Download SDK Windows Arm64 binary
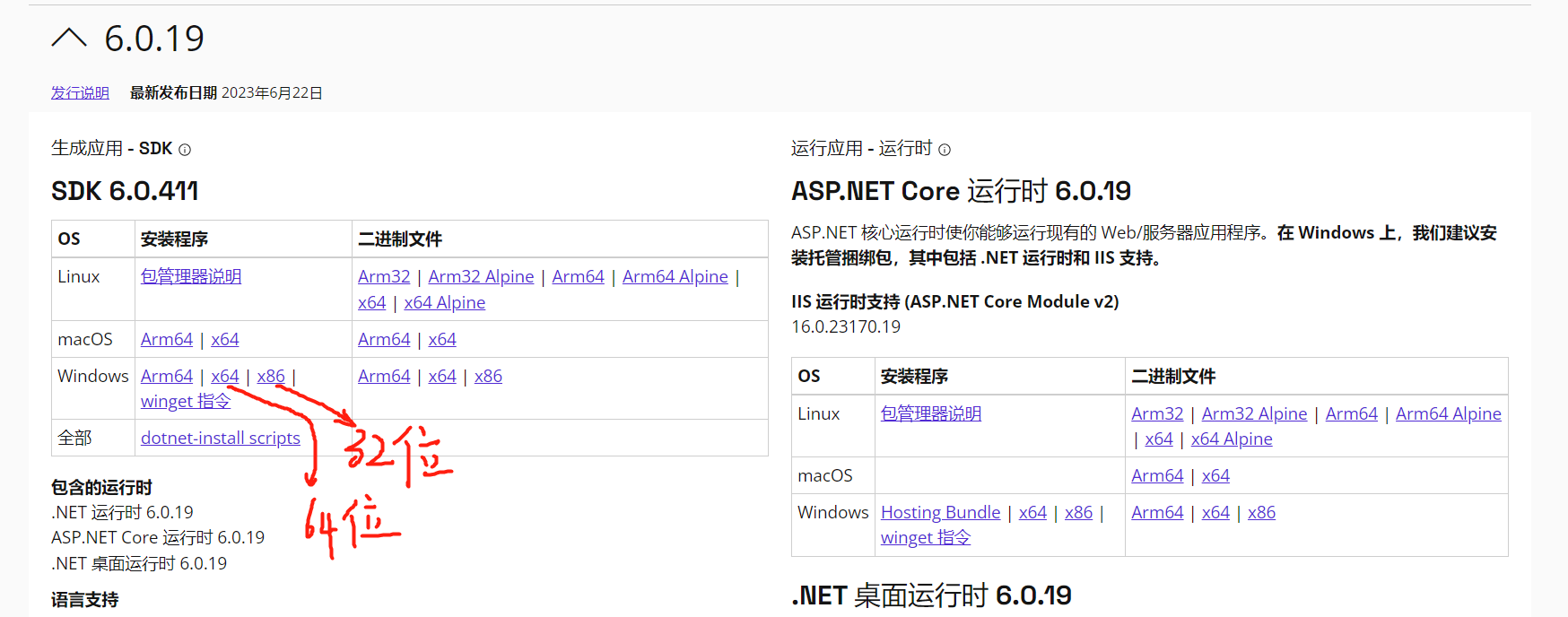 point(384,376)
